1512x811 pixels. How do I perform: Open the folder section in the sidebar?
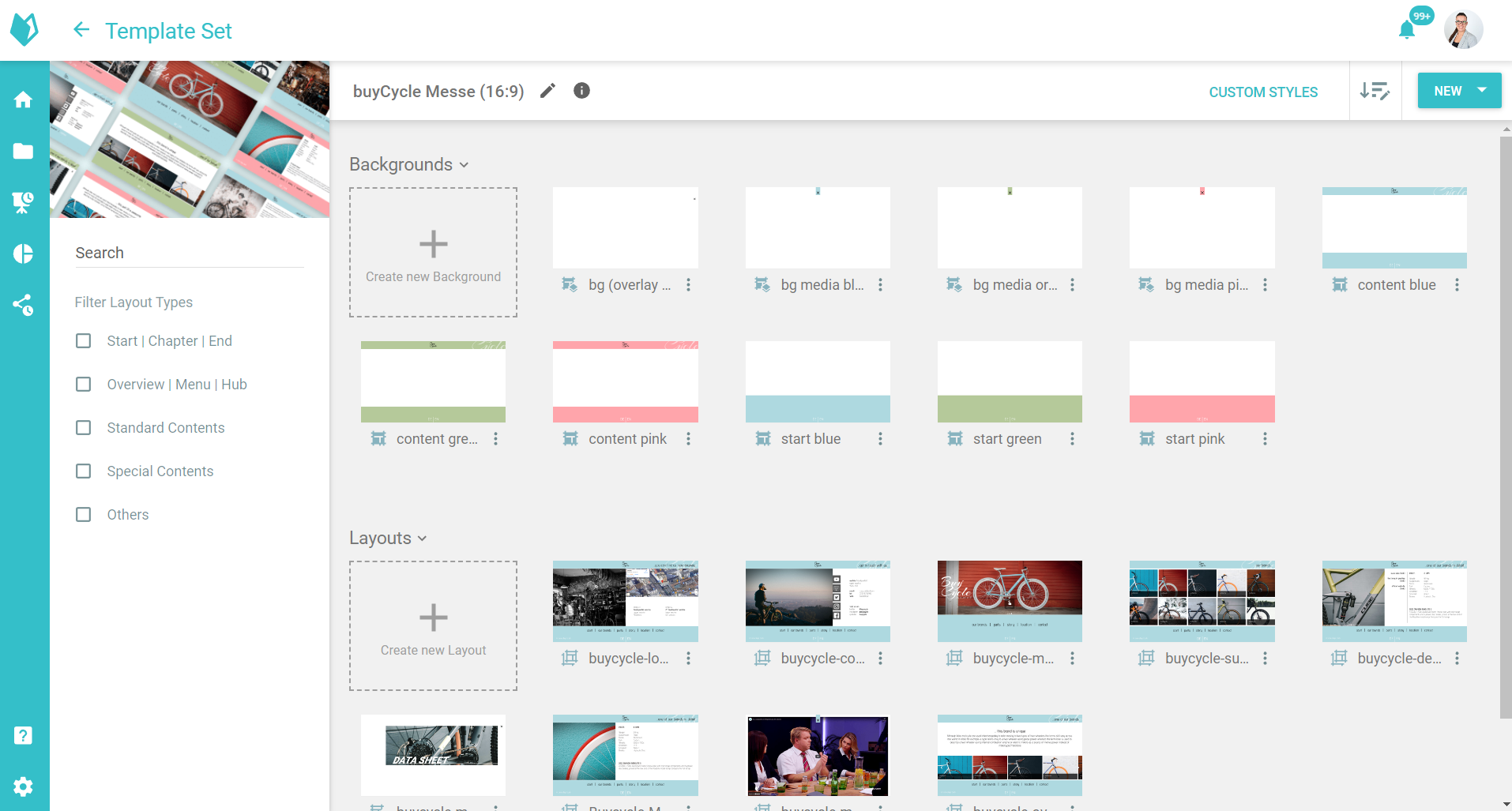(24, 151)
